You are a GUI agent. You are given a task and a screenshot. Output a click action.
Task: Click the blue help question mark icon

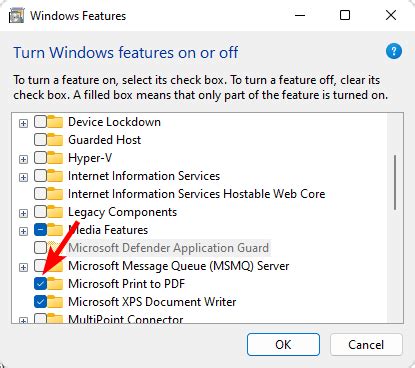tap(394, 51)
